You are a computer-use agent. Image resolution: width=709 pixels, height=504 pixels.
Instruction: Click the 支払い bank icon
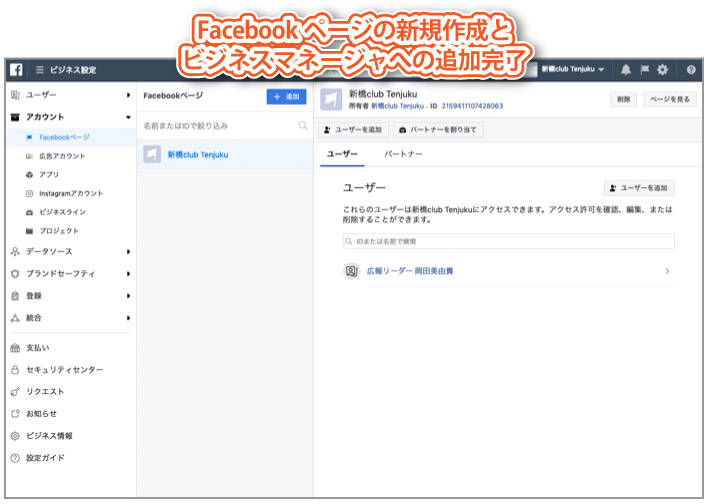click(x=15, y=348)
